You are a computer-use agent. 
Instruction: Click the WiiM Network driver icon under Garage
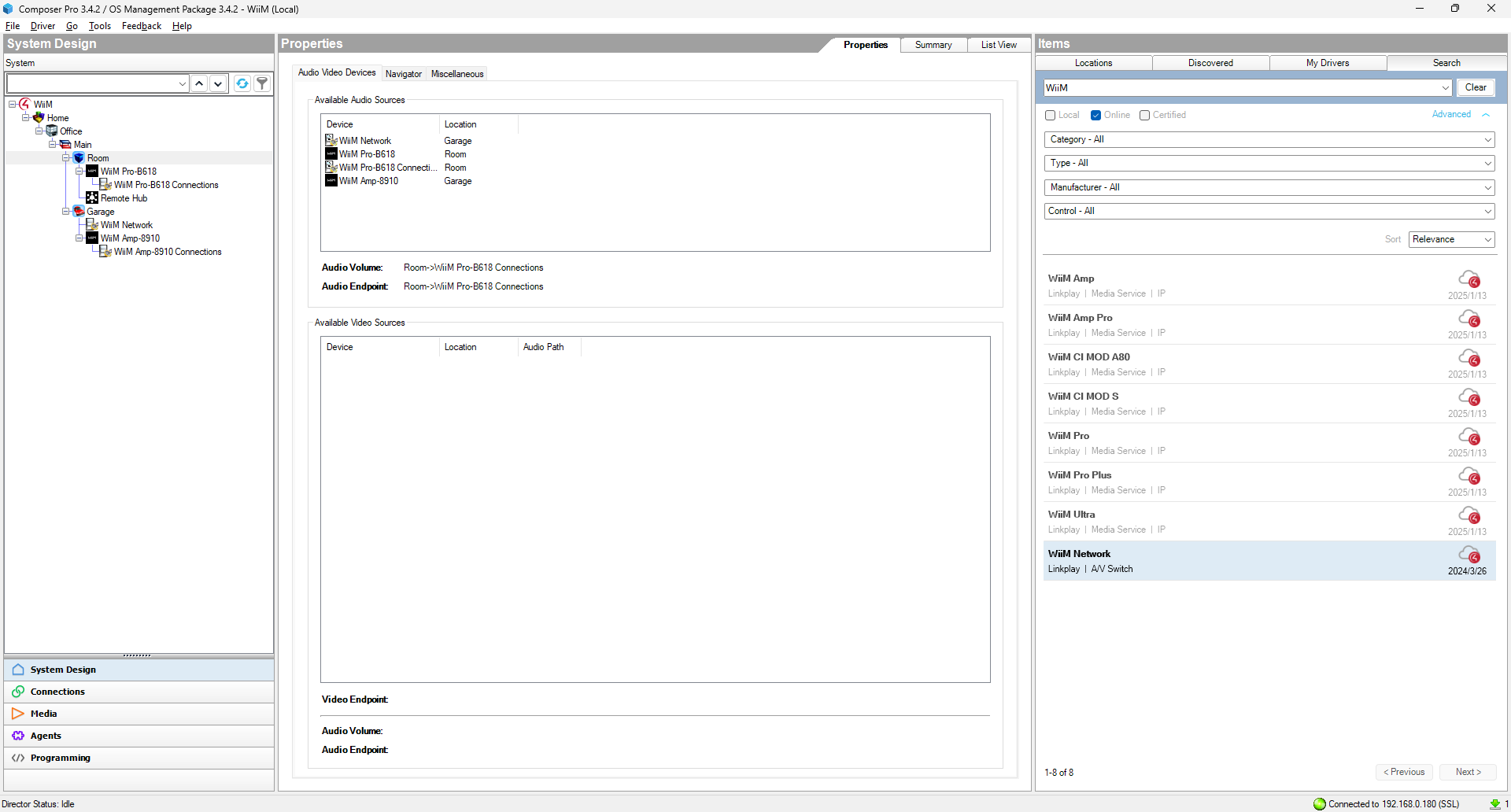pyautogui.click(x=92, y=224)
